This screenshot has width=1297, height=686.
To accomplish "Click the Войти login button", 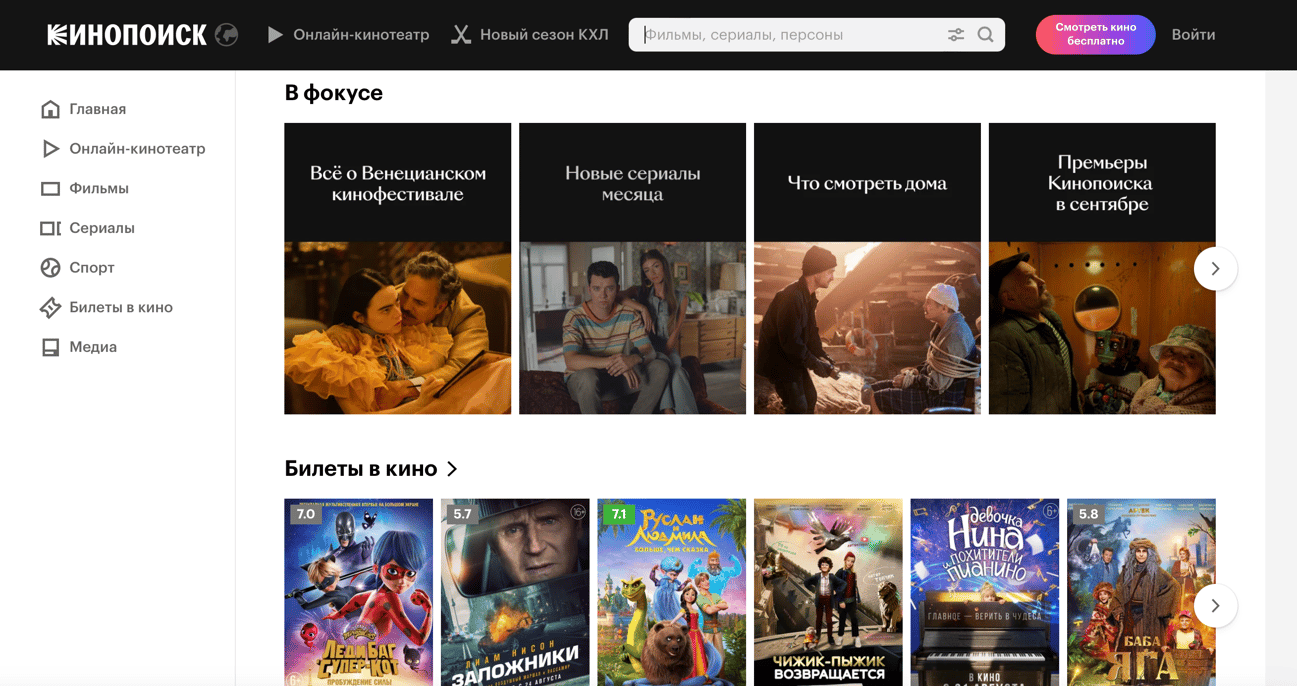I will click(1193, 35).
